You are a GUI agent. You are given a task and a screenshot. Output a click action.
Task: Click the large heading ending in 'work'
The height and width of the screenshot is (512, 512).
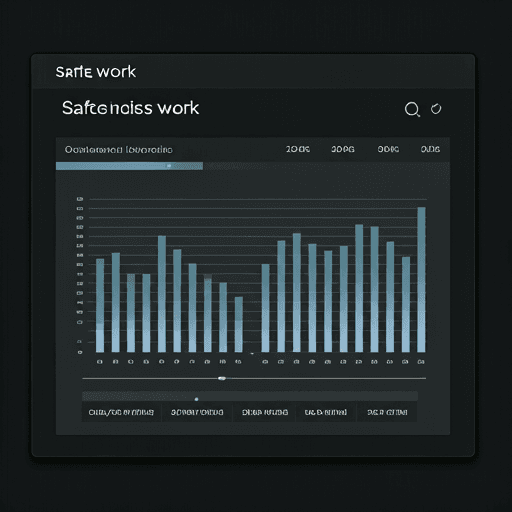[x=130, y=108]
